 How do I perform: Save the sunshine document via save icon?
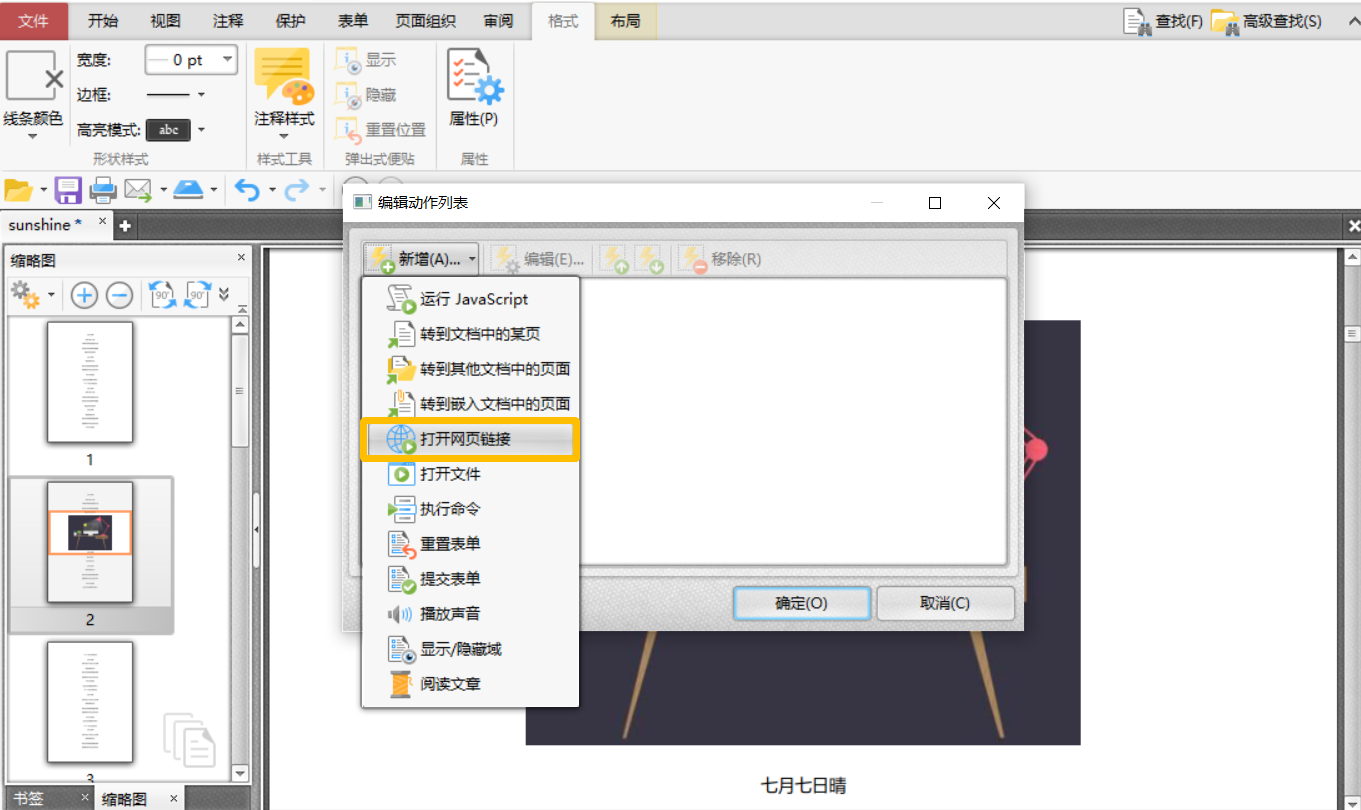click(x=66, y=190)
